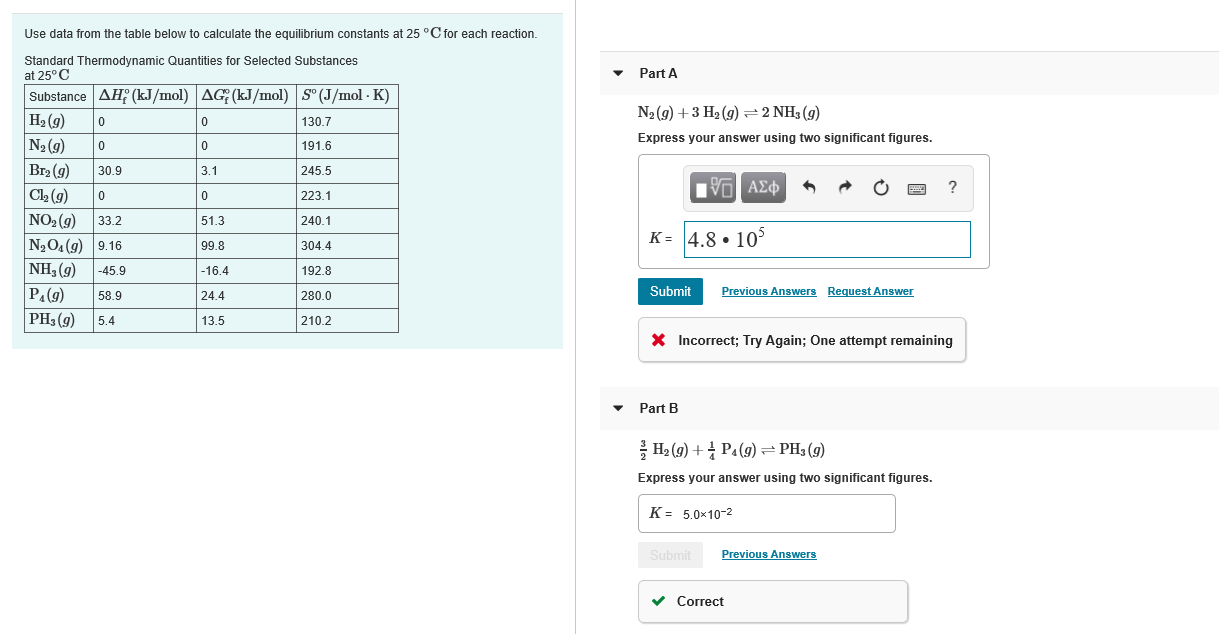
Task: Click the disabled Submit button in Part B
Action: pyautogui.click(x=670, y=554)
